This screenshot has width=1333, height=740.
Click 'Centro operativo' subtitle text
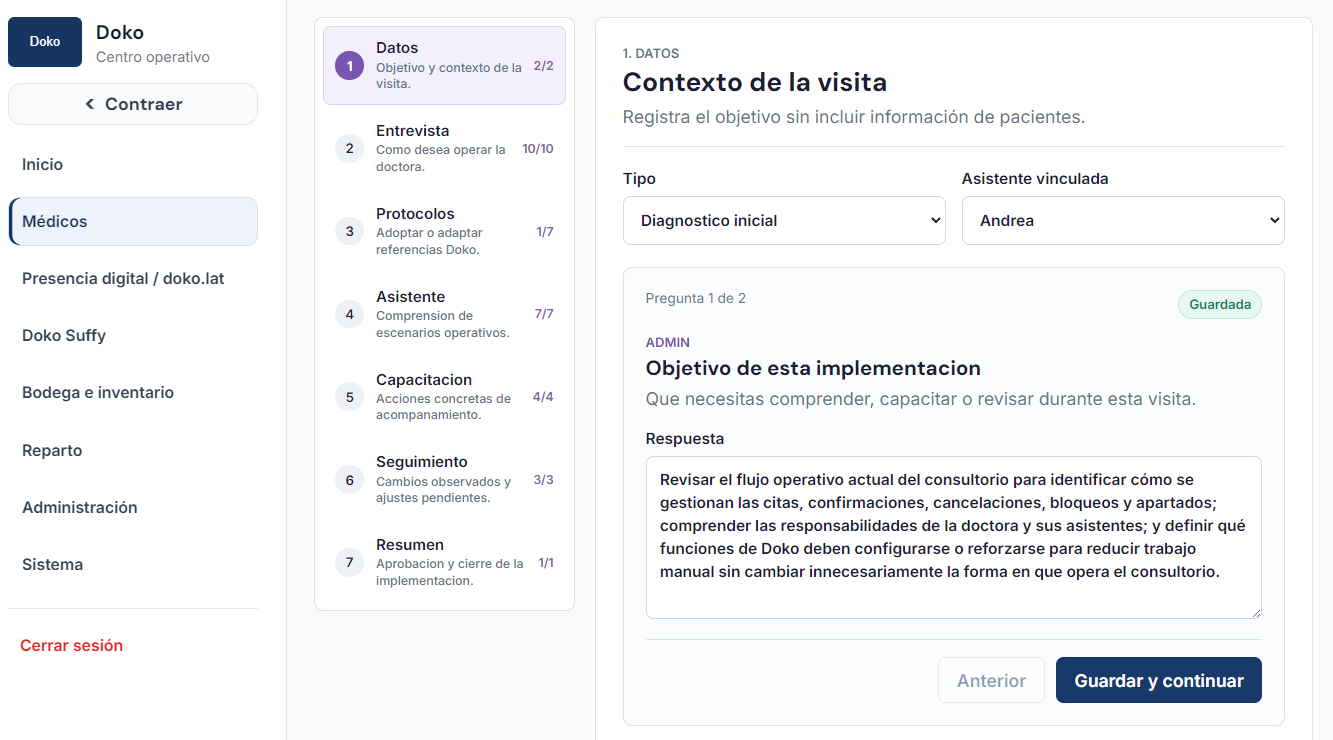coord(153,57)
